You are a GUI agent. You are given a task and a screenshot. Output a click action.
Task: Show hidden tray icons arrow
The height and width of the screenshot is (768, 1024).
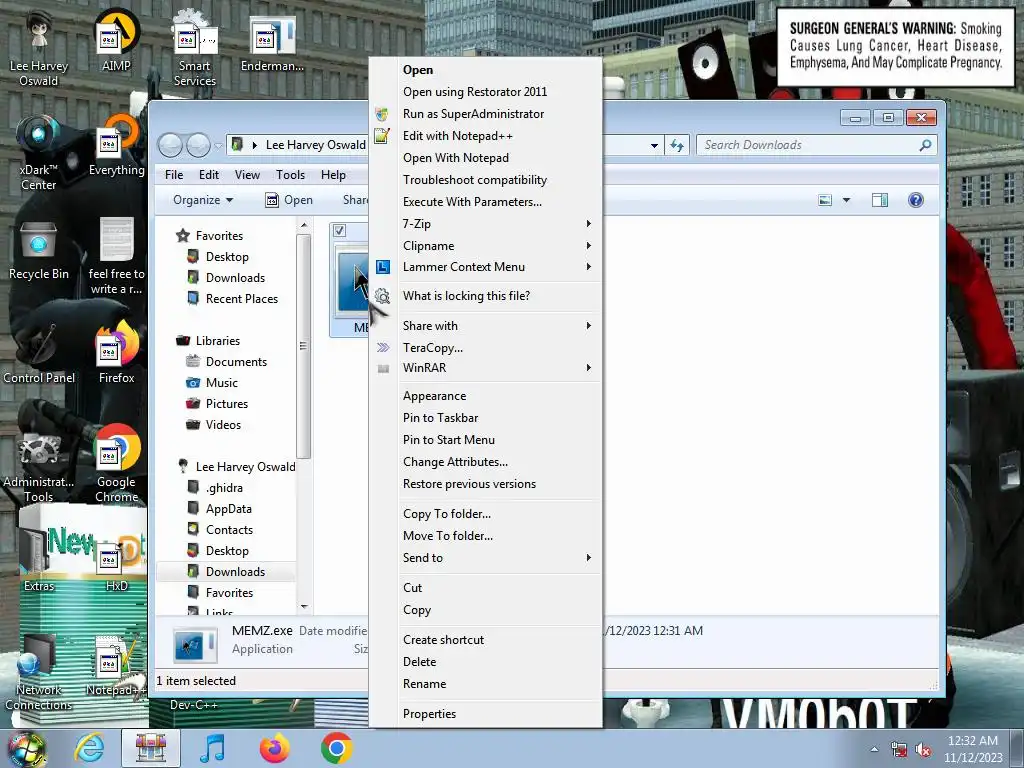click(874, 749)
